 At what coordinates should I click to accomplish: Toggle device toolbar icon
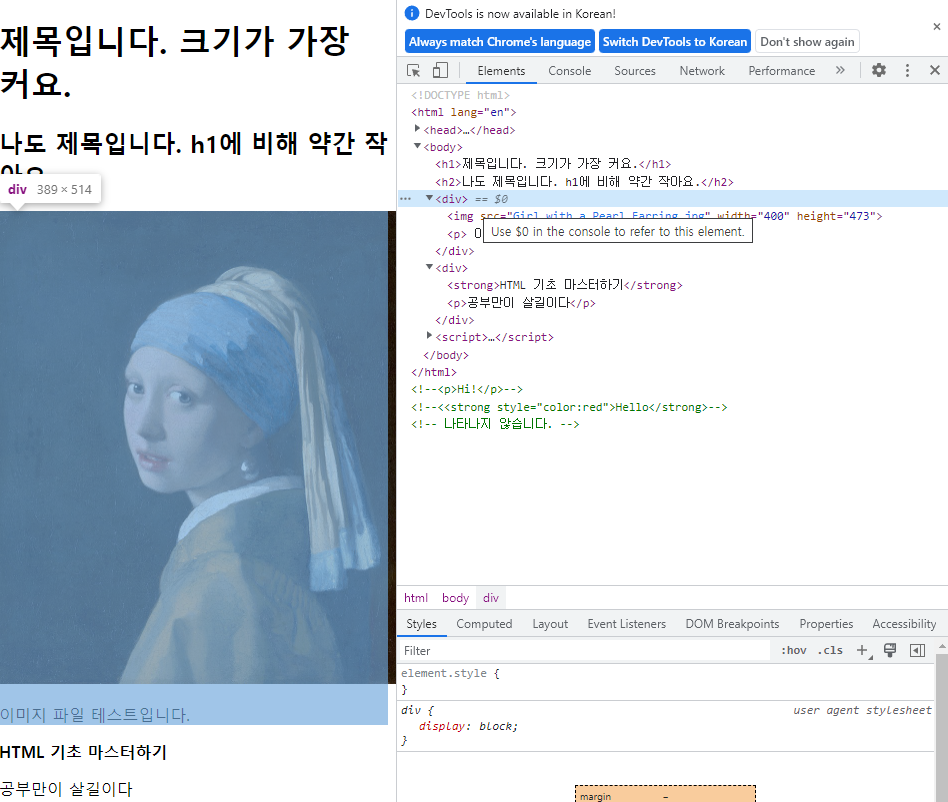tap(440, 71)
